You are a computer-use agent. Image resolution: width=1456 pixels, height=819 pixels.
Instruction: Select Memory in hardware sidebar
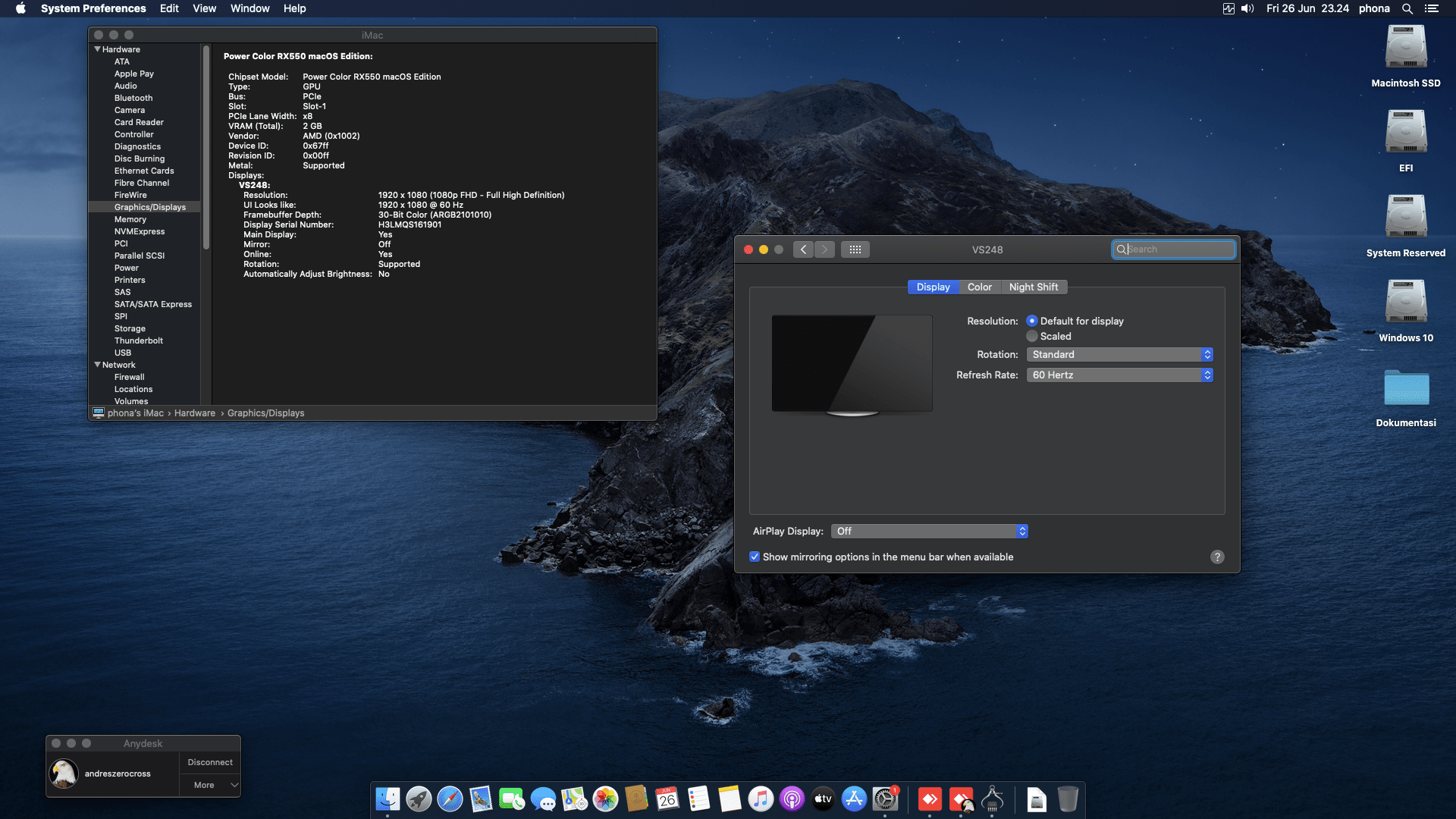pyautogui.click(x=130, y=219)
